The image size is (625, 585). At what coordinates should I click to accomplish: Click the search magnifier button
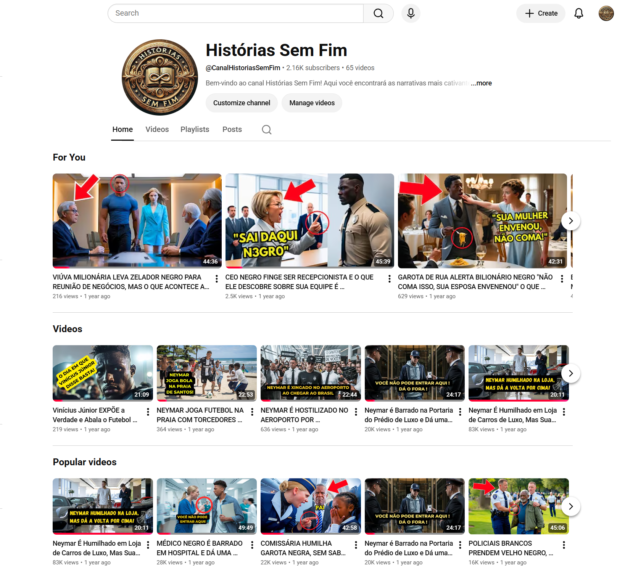pos(378,14)
